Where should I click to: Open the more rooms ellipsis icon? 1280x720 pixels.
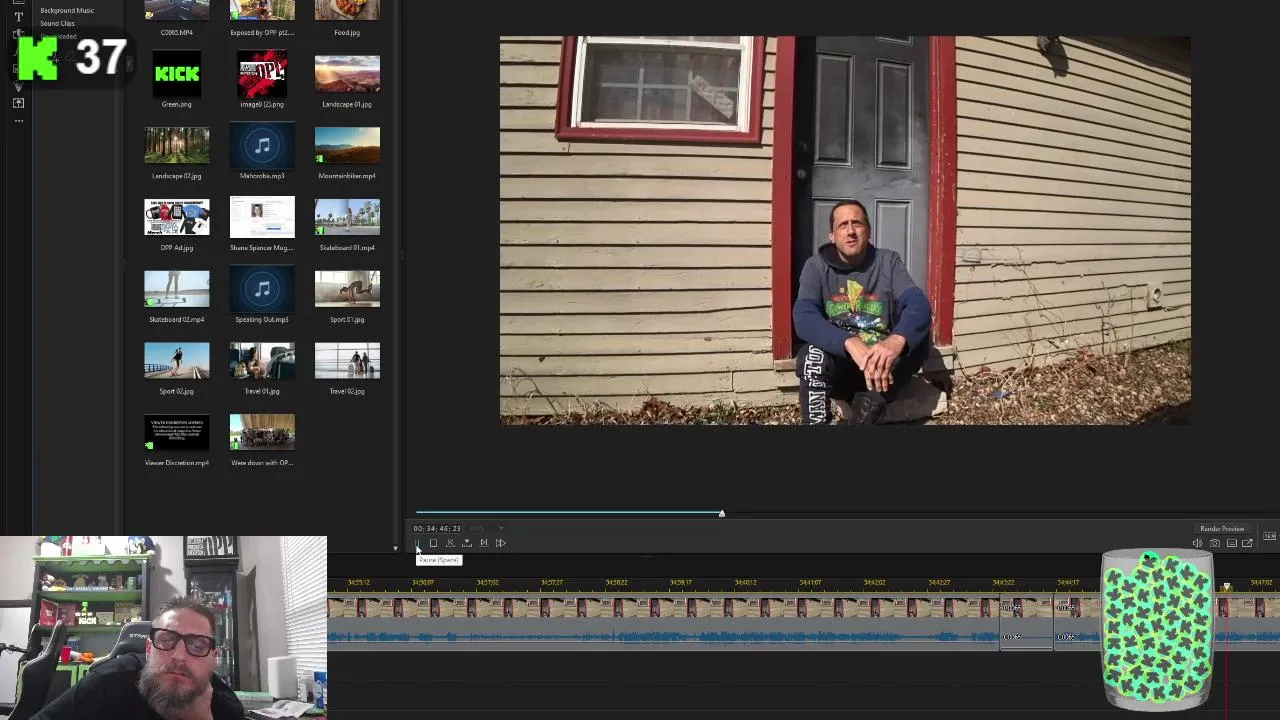point(18,121)
